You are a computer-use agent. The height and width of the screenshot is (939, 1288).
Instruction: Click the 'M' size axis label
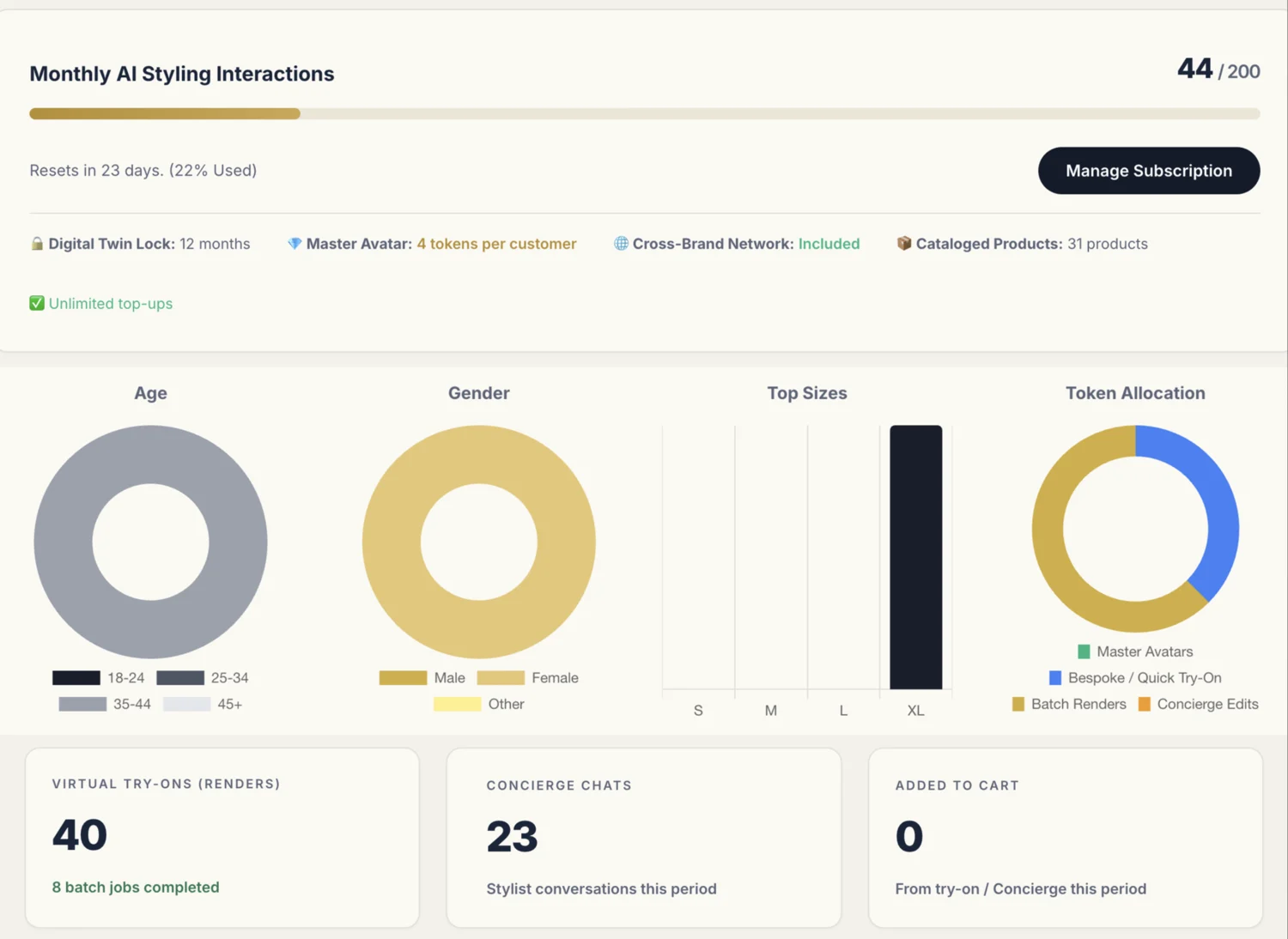771,711
